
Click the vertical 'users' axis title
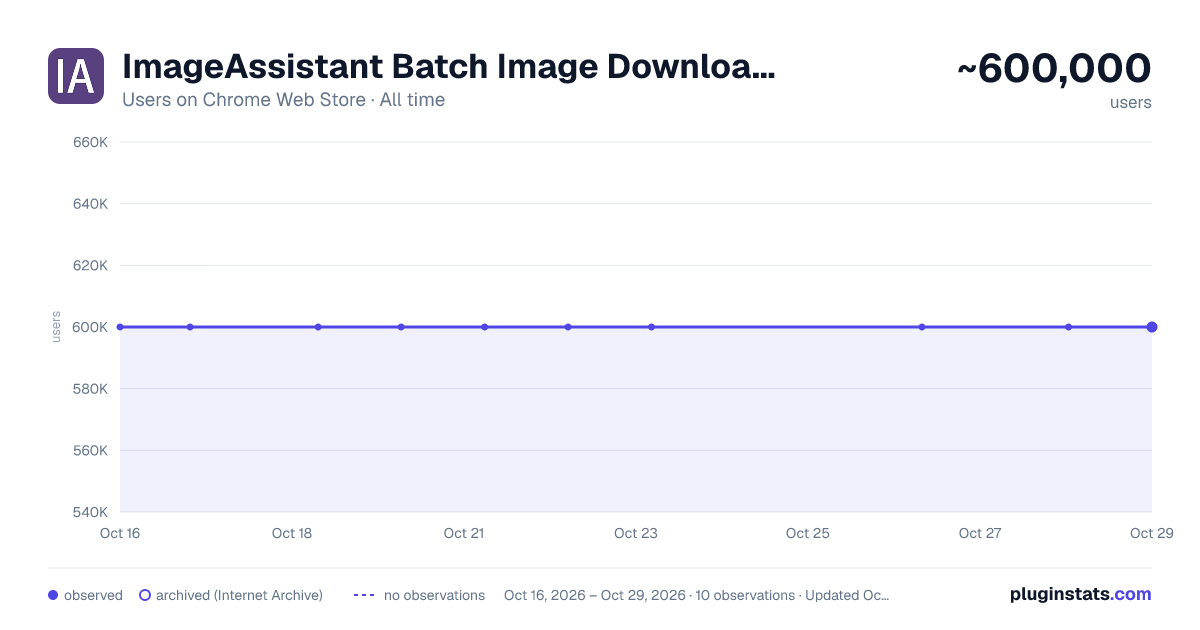(56, 327)
